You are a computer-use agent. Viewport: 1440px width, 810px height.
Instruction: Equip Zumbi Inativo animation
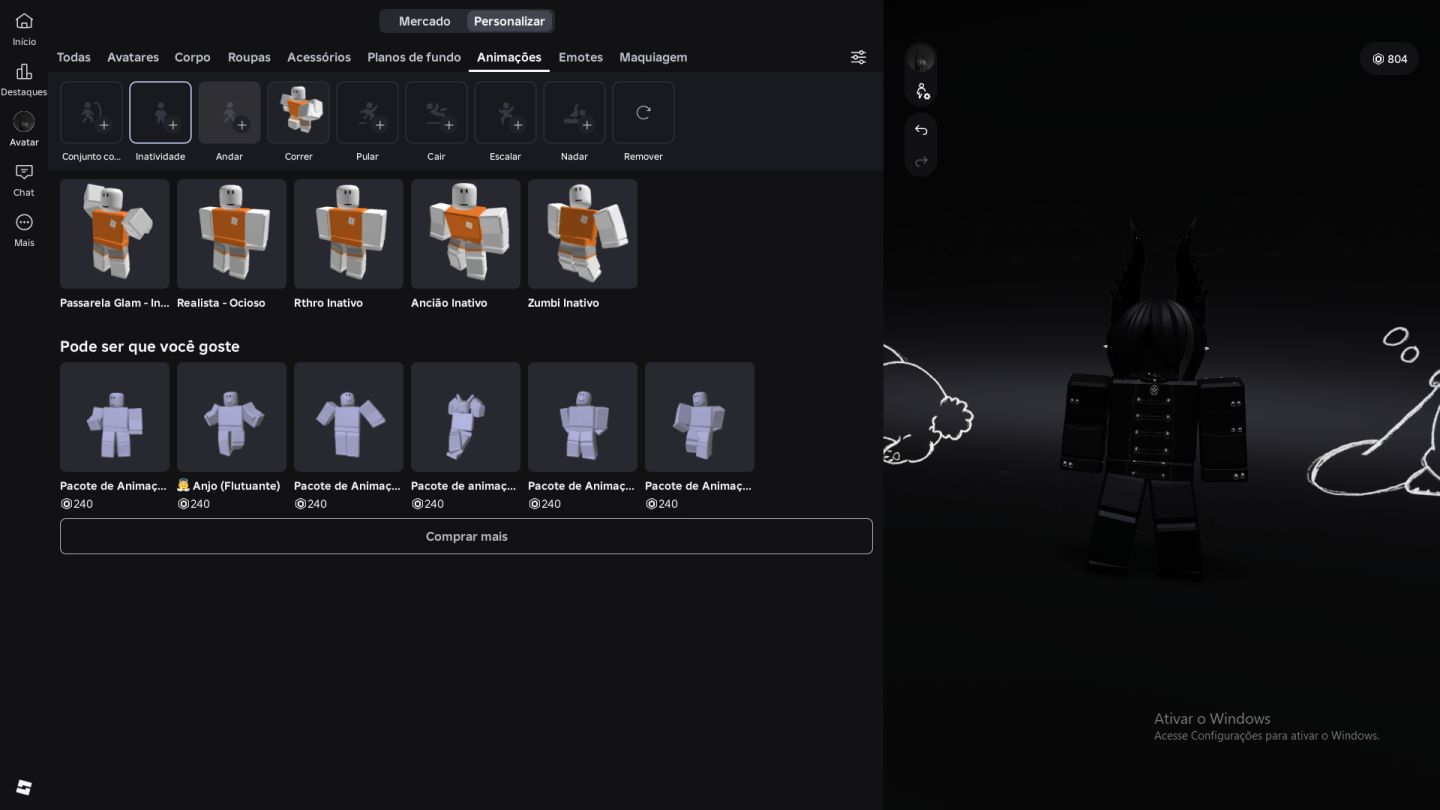pos(583,234)
